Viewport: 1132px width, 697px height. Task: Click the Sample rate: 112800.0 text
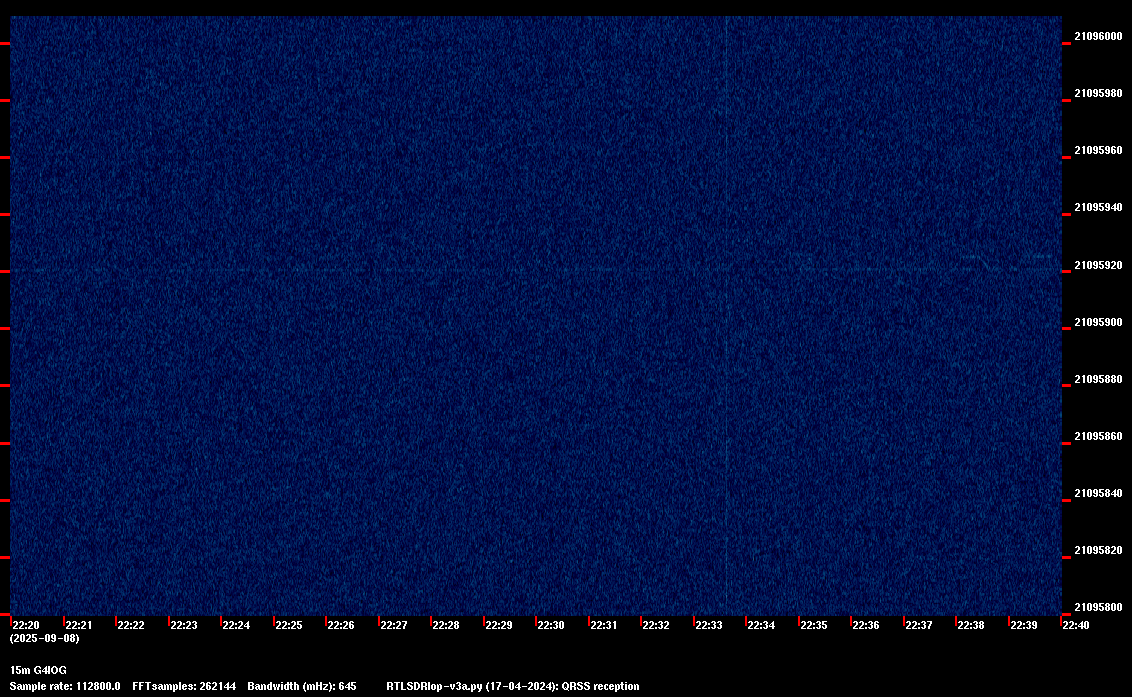pos(65,686)
